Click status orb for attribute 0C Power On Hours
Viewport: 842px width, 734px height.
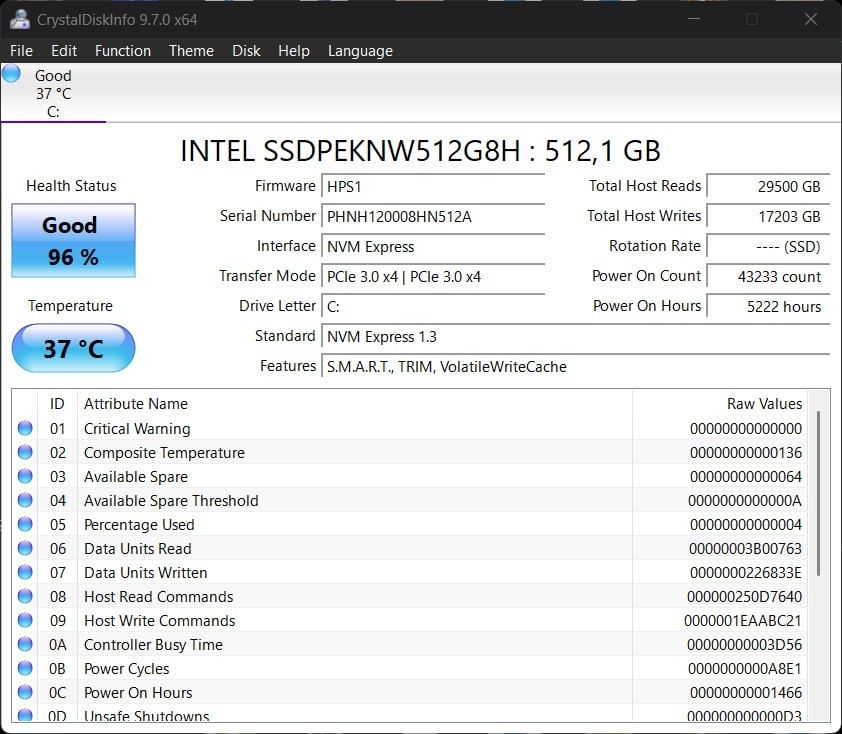click(x=25, y=692)
